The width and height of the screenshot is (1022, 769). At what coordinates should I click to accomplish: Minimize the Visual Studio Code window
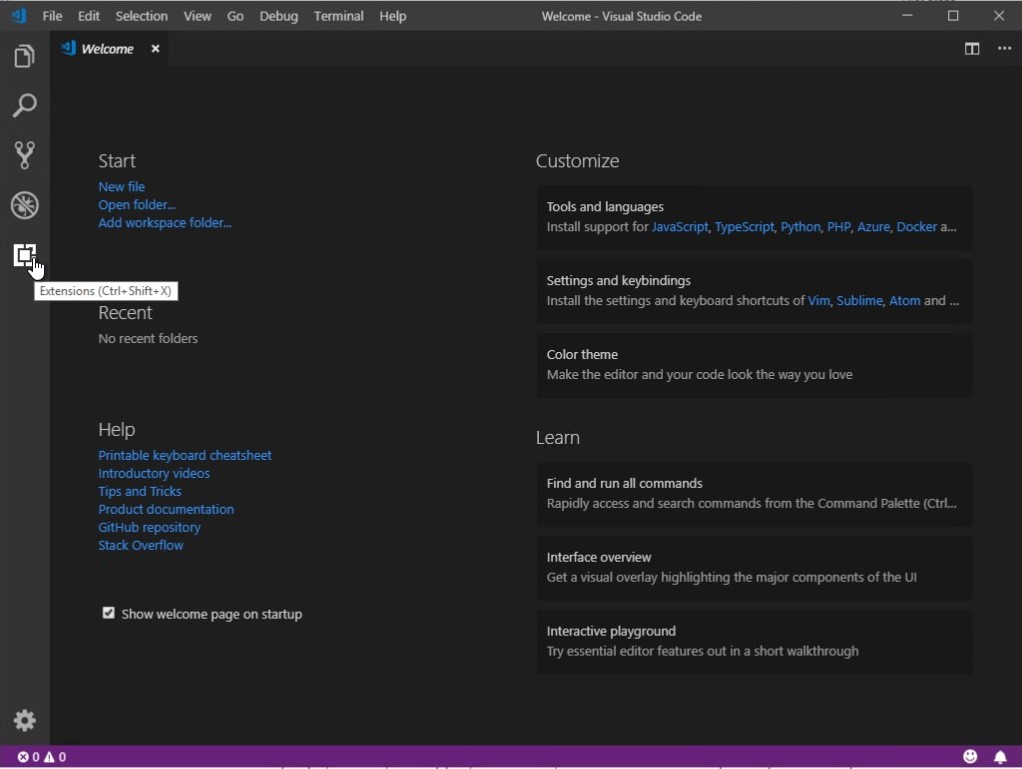907,16
